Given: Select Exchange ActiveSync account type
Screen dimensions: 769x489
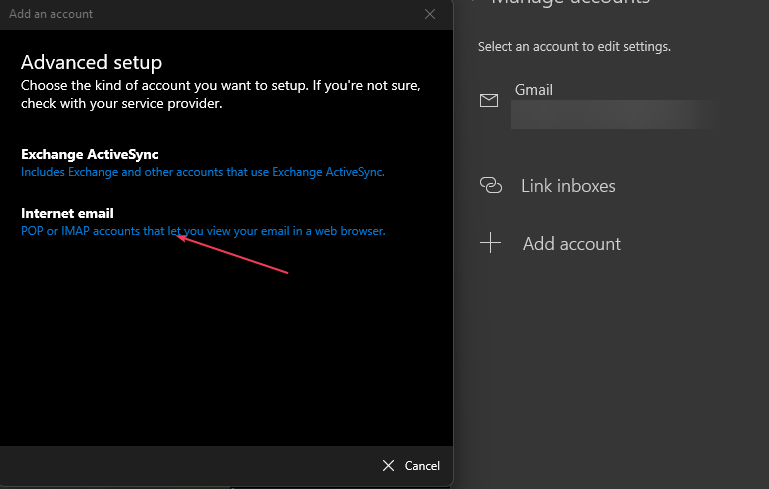Looking at the screenshot, I should coord(90,154).
